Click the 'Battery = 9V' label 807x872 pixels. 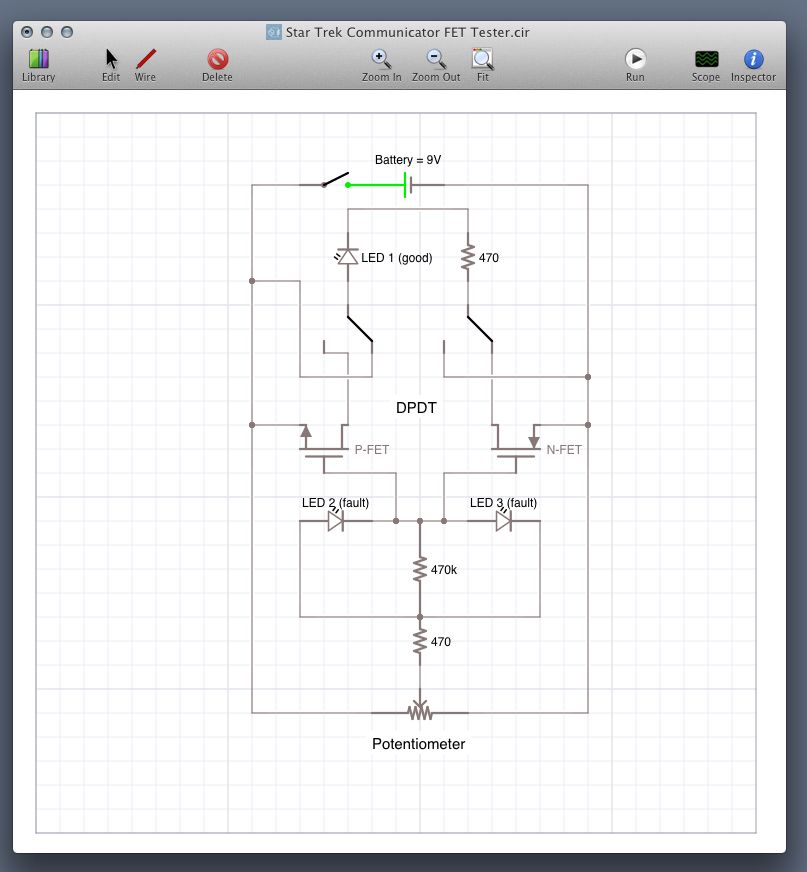click(408, 160)
